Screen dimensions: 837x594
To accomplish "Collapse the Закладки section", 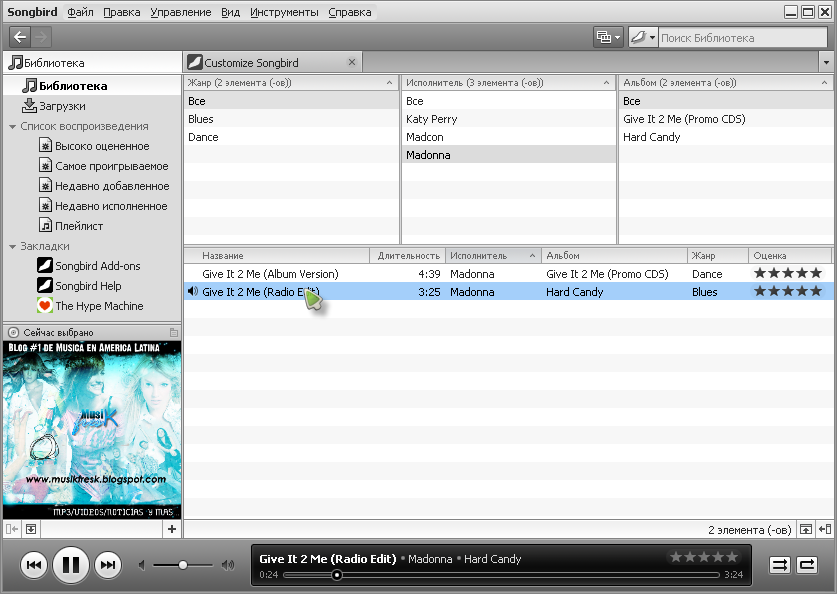I will coord(12,247).
